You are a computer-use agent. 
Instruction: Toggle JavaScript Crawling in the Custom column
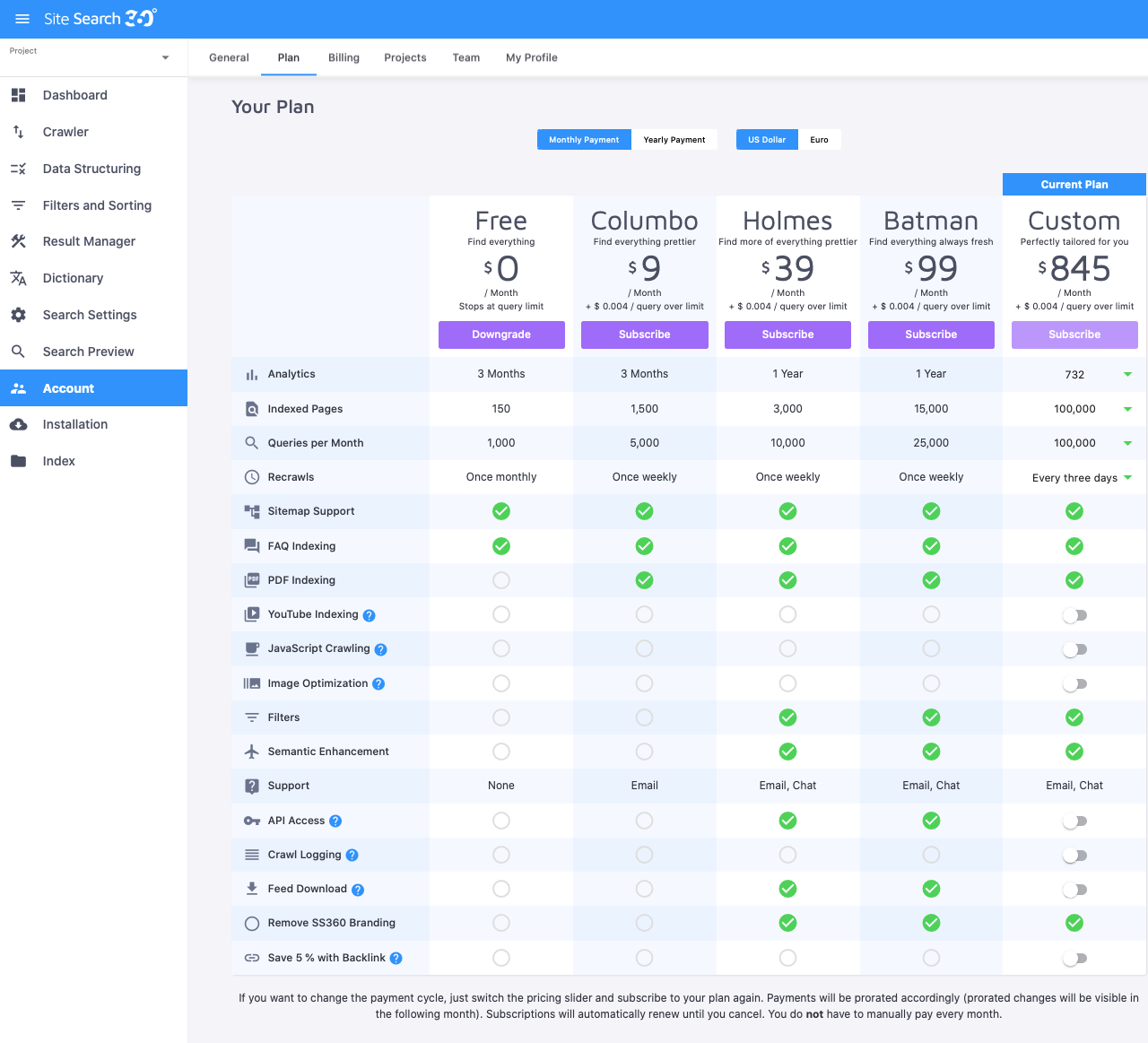tap(1074, 648)
